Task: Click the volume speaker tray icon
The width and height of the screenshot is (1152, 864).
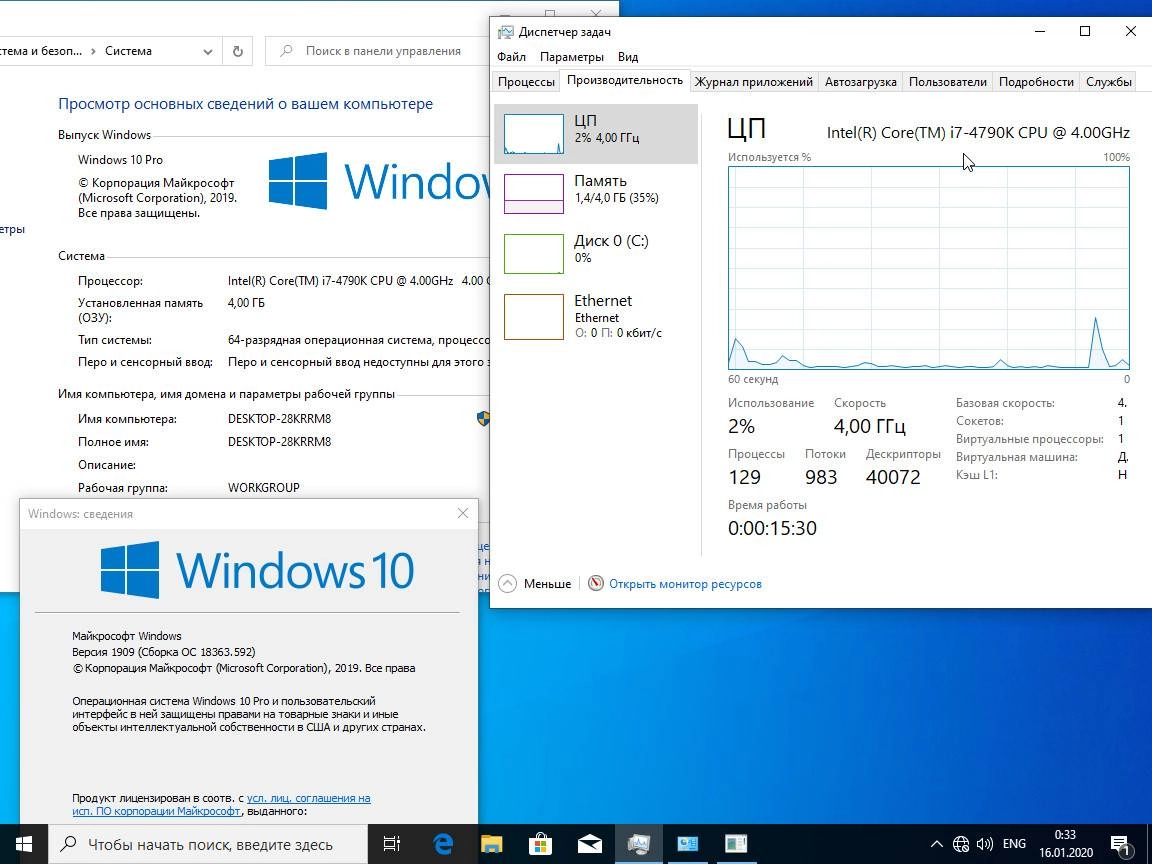Action: [984, 844]
